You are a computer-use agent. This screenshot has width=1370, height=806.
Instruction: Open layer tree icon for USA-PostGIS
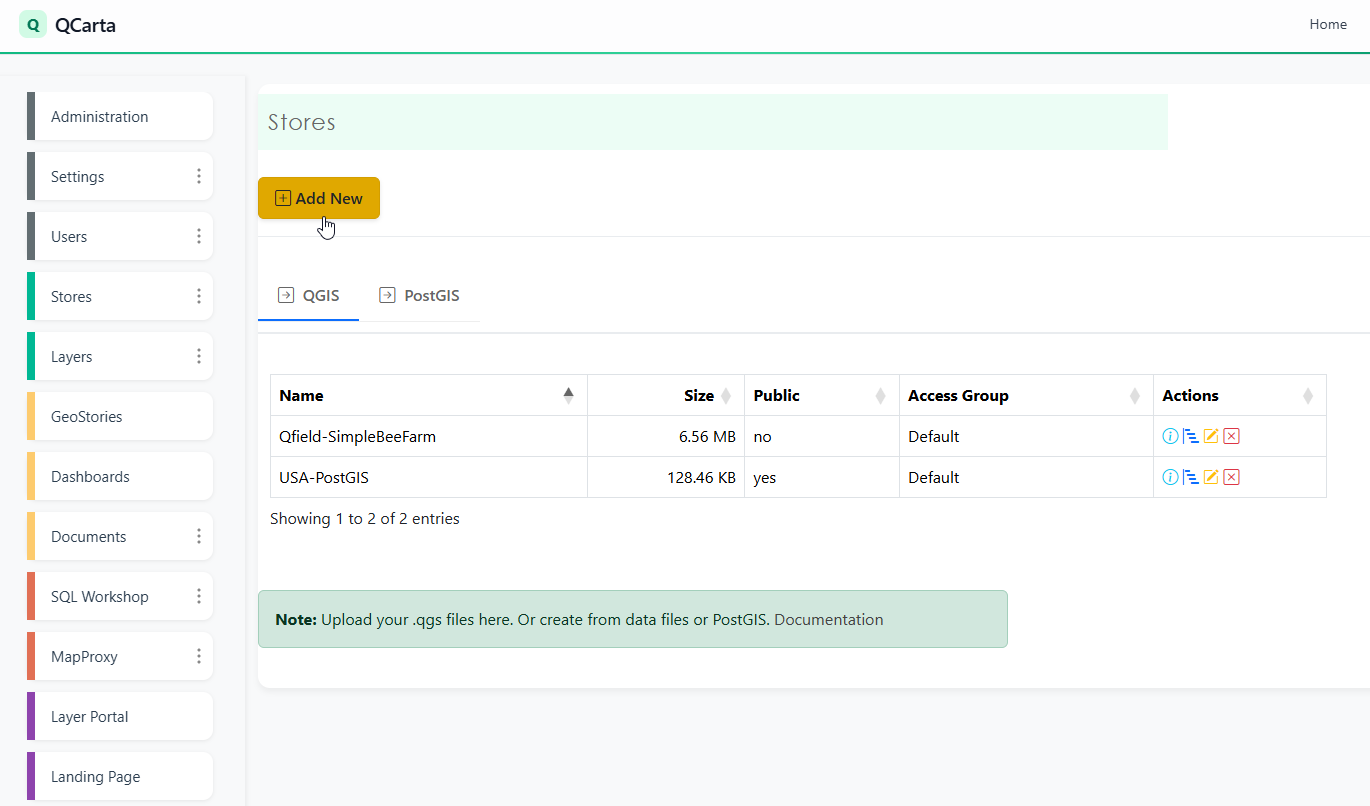[1190, 477]
